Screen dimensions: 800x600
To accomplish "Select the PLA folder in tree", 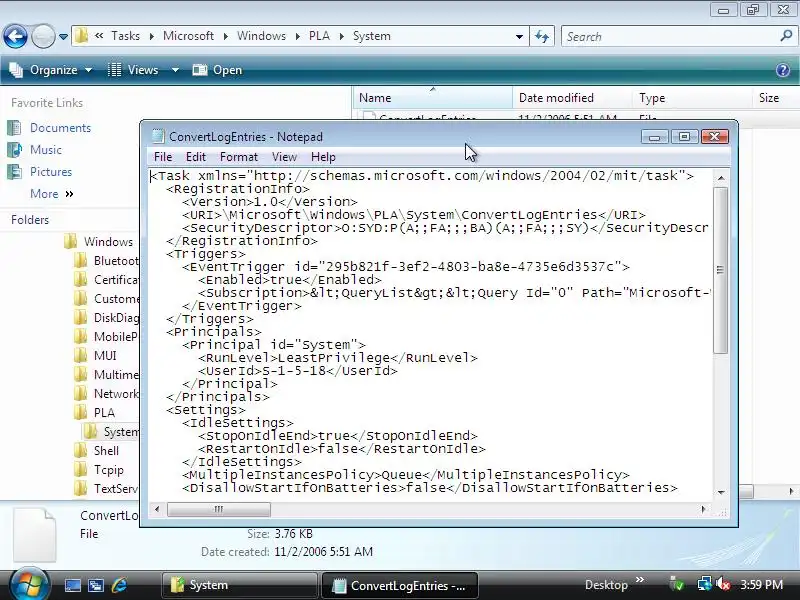I will click(104, 413).
